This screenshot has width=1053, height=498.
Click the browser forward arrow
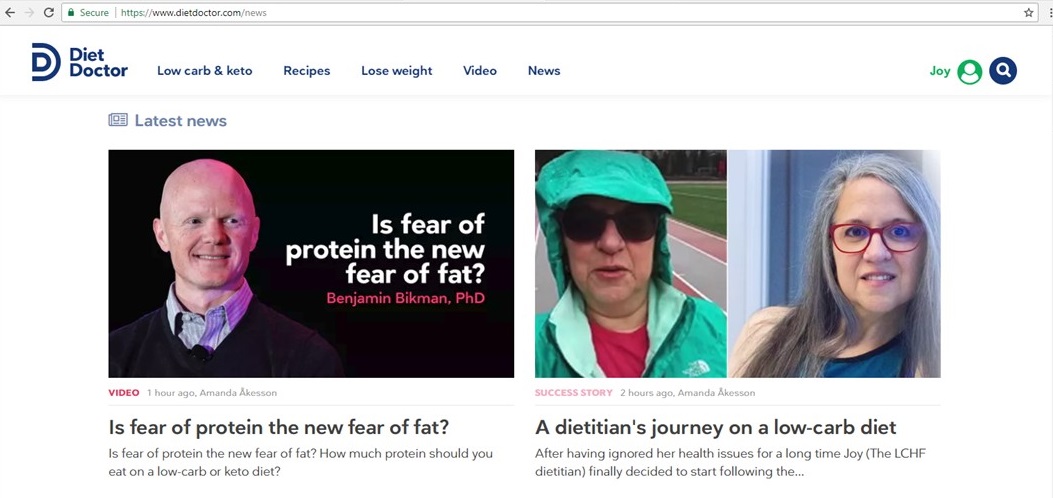click(x=29, y=13)
